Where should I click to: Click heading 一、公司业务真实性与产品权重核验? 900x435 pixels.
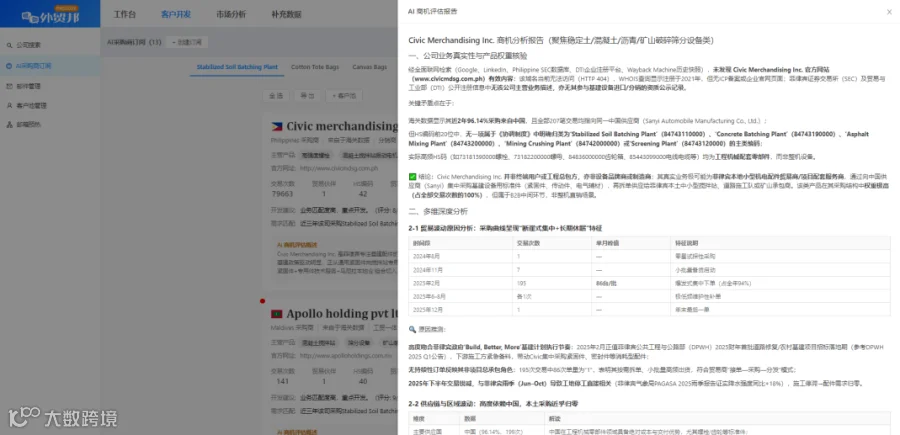(467, 56)
